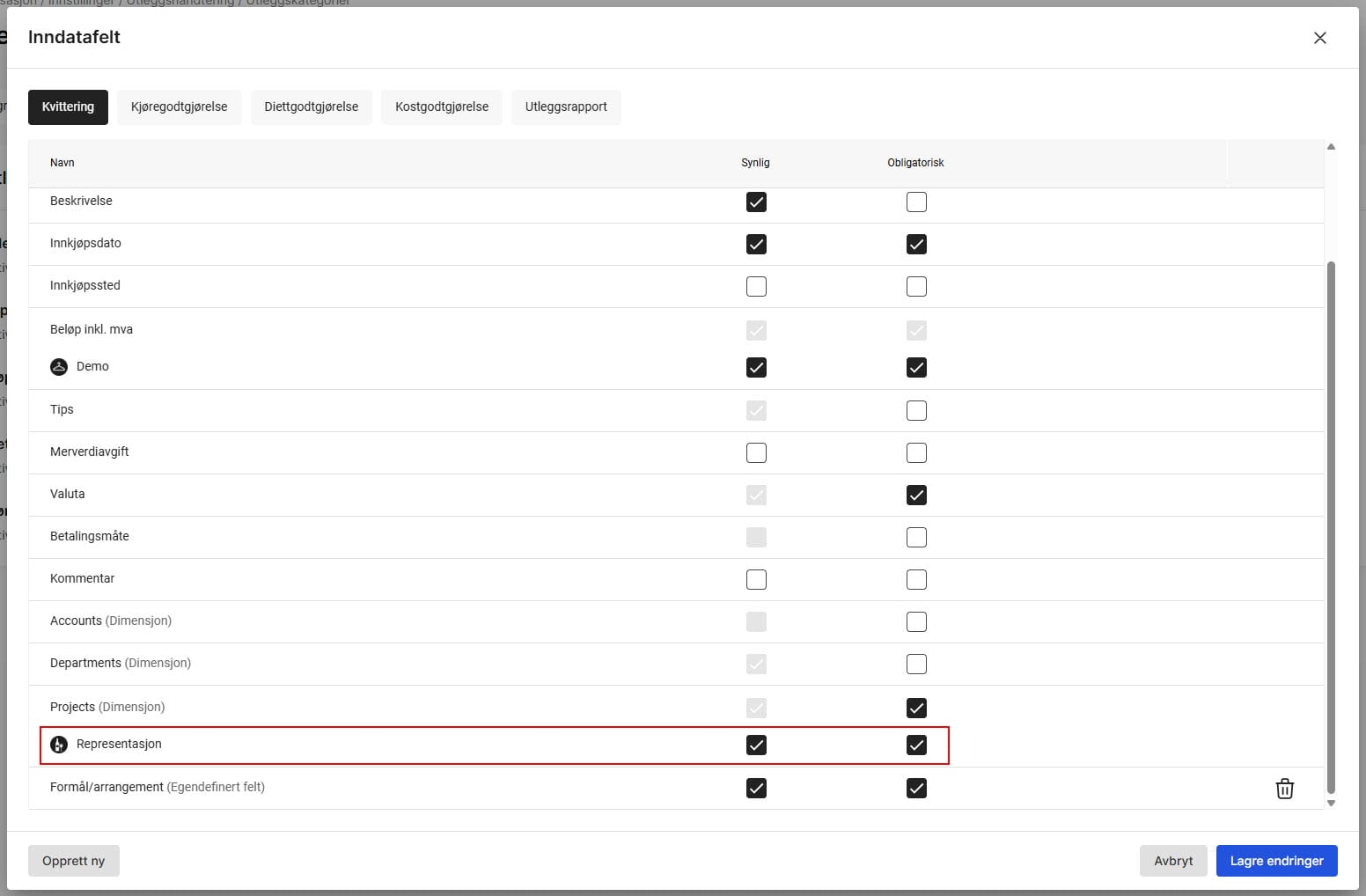
Task: Uncheck Obligatorisk for Innkjøpsdato
Action: point(916,245)
